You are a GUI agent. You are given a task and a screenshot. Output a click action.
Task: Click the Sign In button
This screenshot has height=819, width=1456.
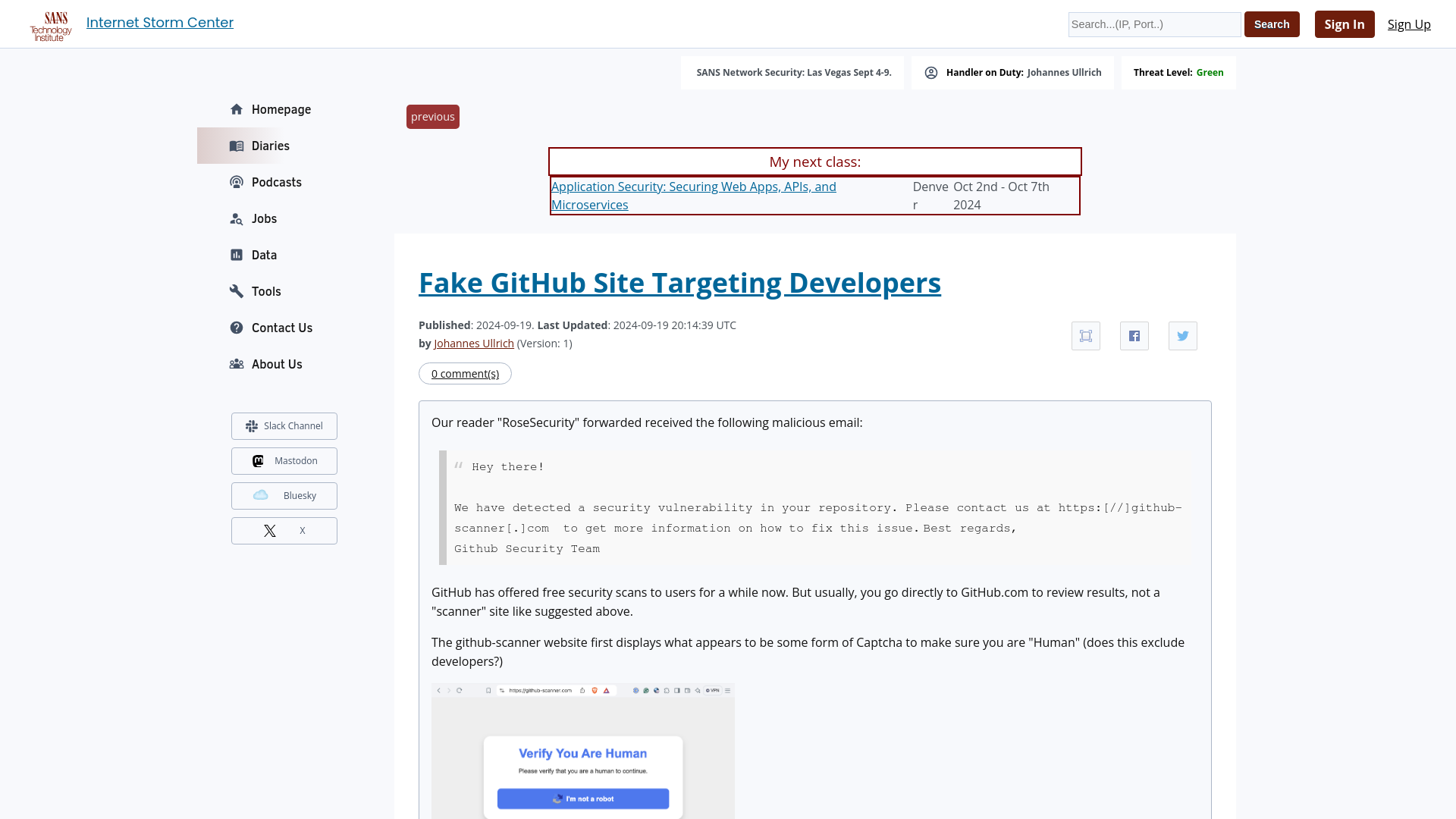pyautogui.click(x=1345, y=24)
